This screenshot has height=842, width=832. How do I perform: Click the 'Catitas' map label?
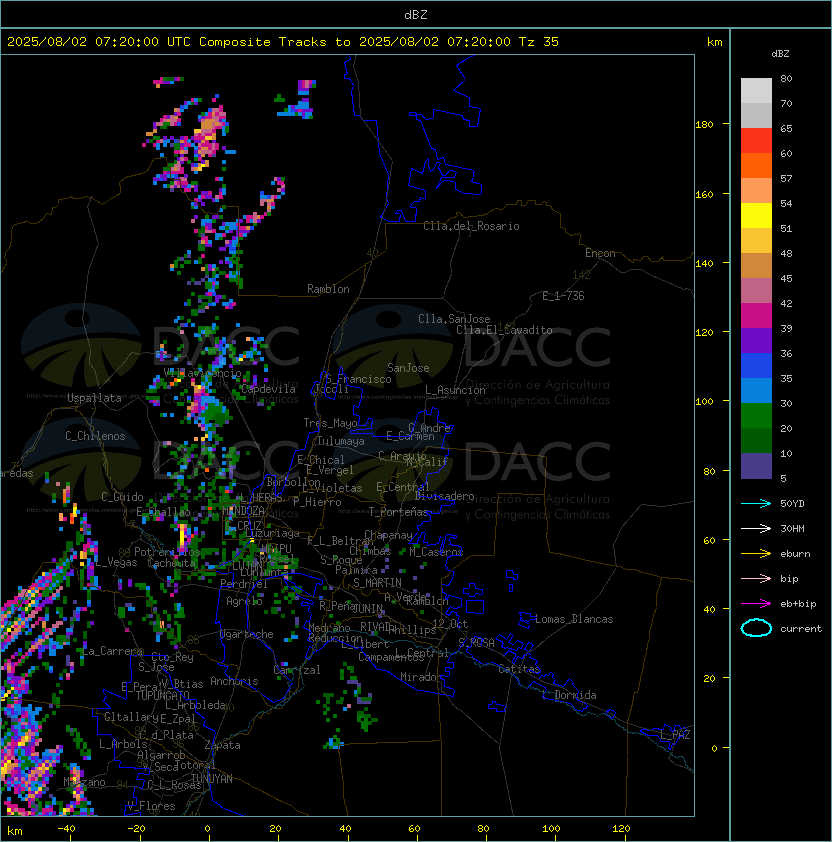click(519, 669)
